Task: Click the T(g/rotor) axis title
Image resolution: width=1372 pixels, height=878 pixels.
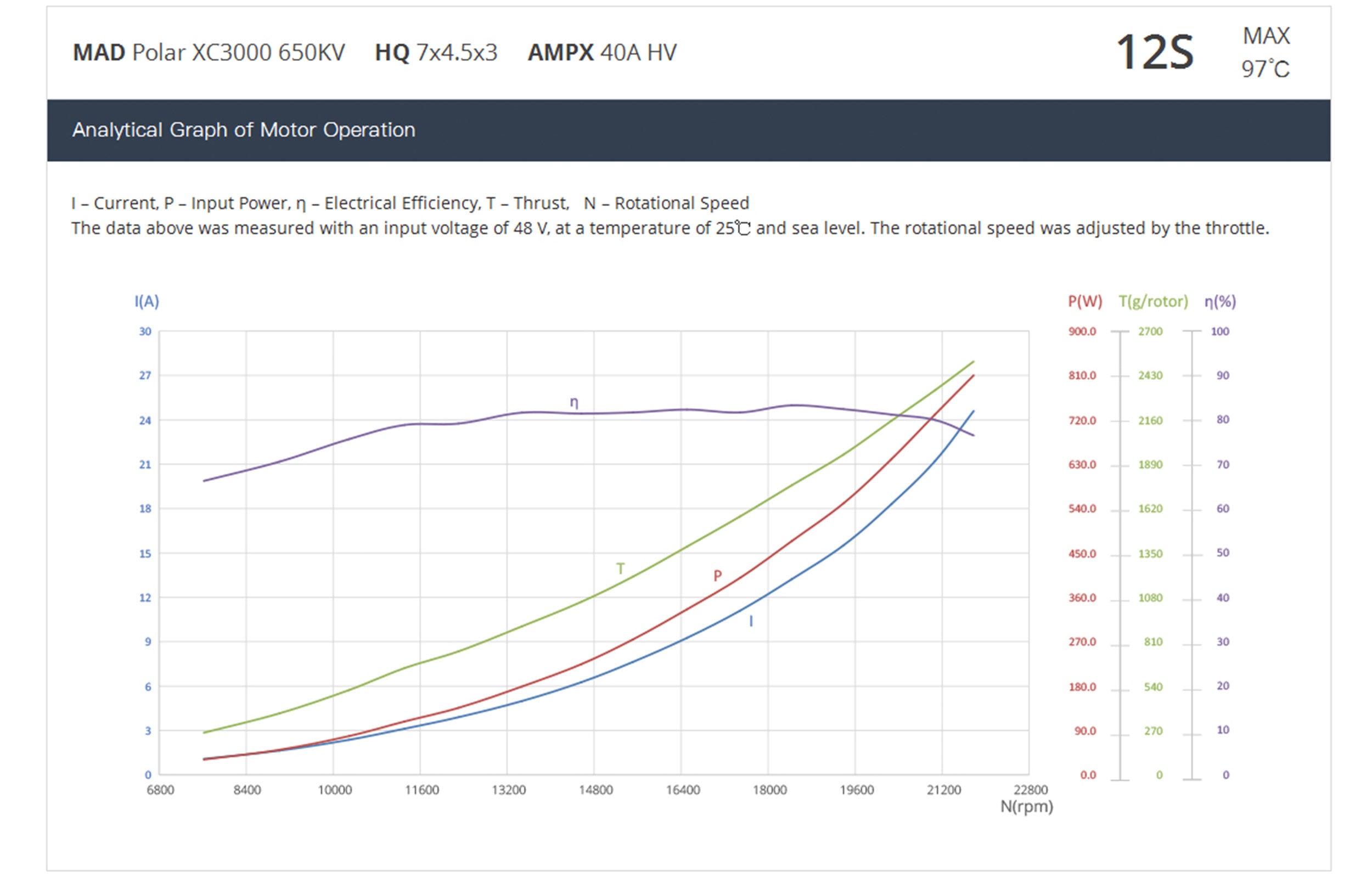Action: tap(1153, 301)
